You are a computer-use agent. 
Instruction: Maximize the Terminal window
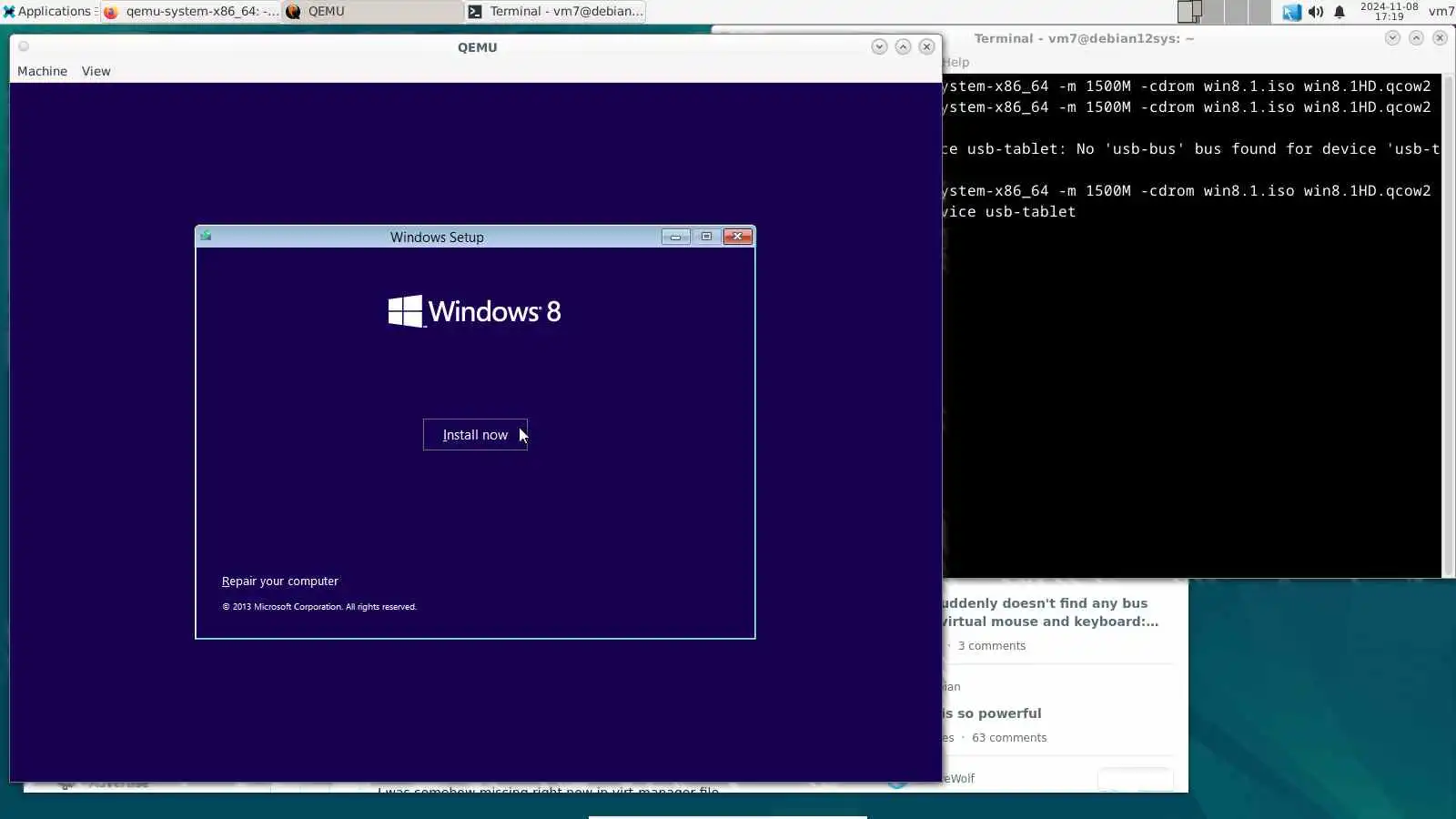[x=1416, y=37]
